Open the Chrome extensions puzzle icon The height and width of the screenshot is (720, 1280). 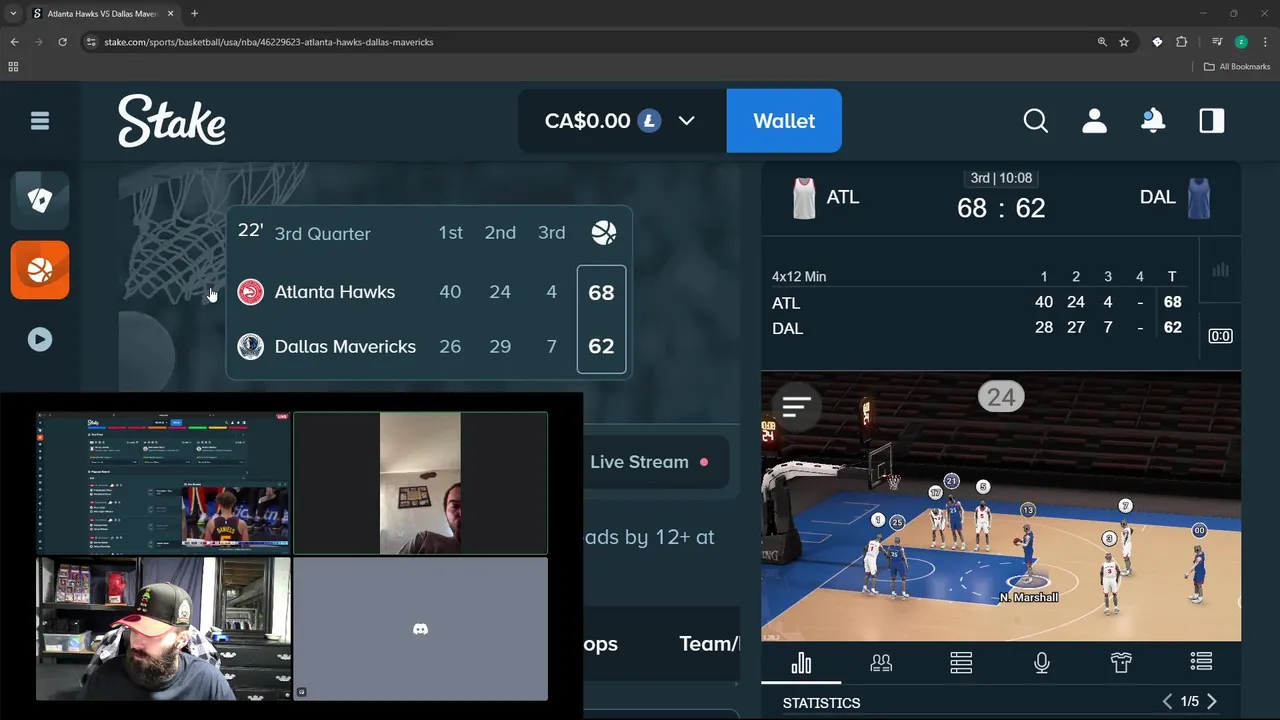[1182, 42]
